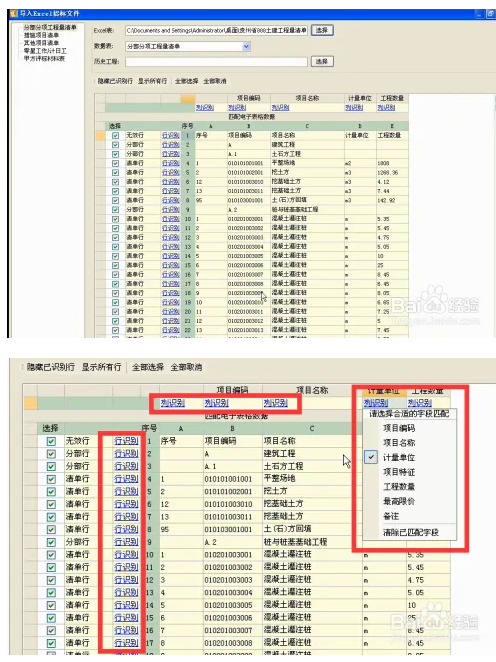Click 行识别 link for row 17, lower view
The height and width of the screenshot is (662, 496).
[x=126, y=643]
